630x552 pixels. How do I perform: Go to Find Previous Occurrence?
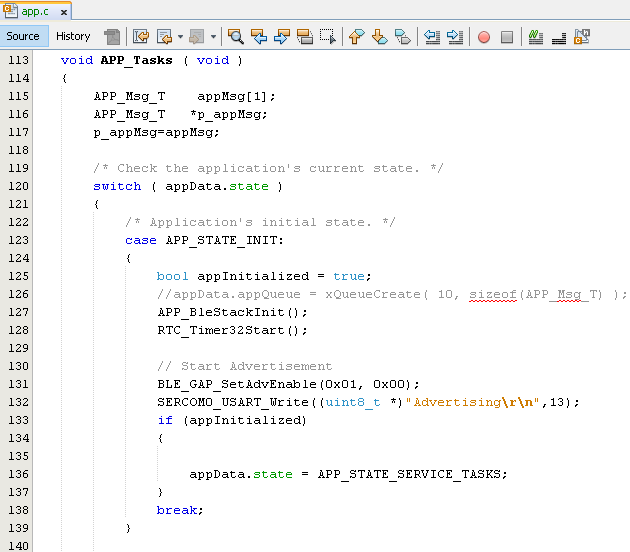[x=259, y=37]
